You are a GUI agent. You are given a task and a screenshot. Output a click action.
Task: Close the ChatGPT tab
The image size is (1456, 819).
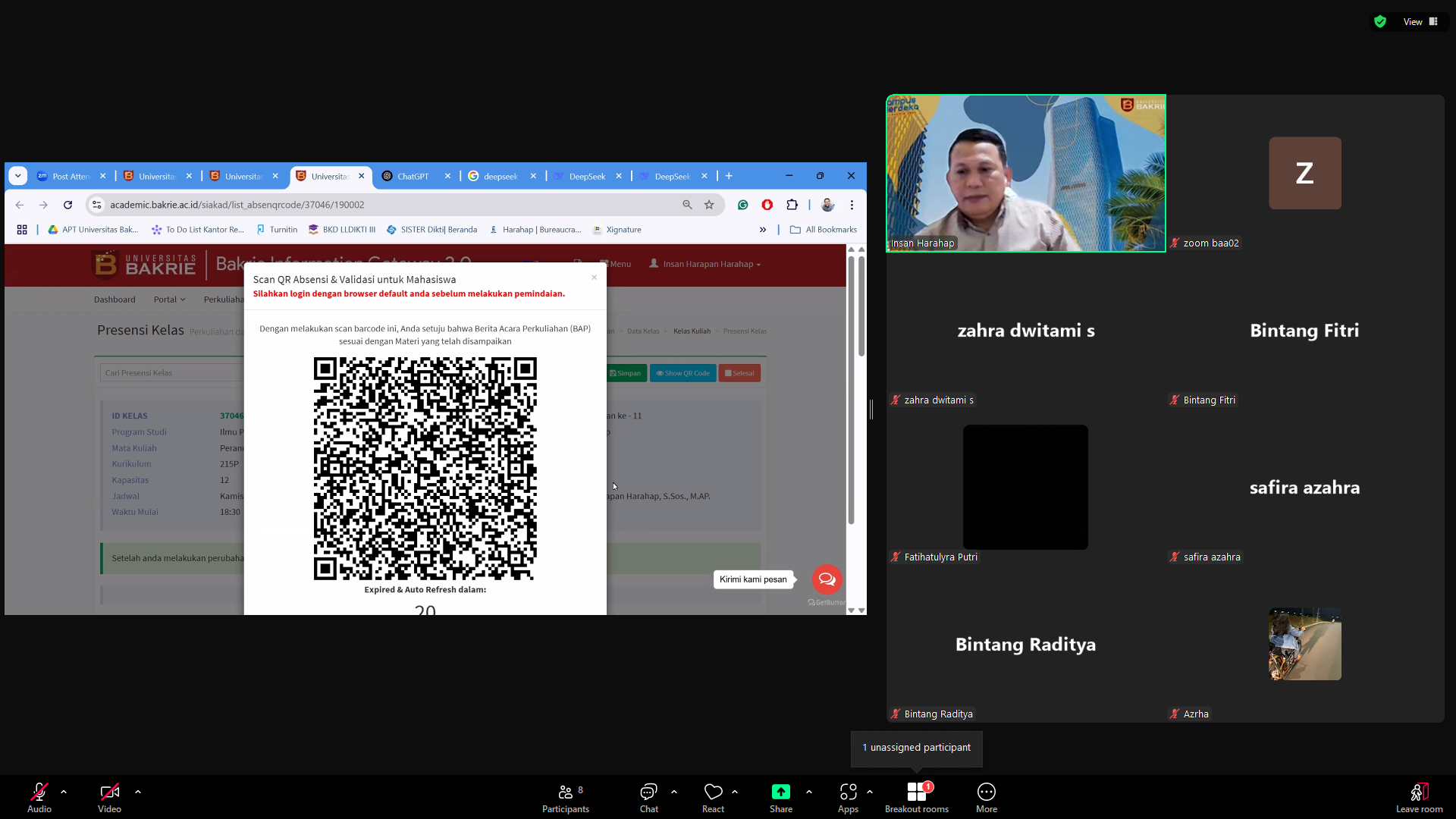pos(447,176)
